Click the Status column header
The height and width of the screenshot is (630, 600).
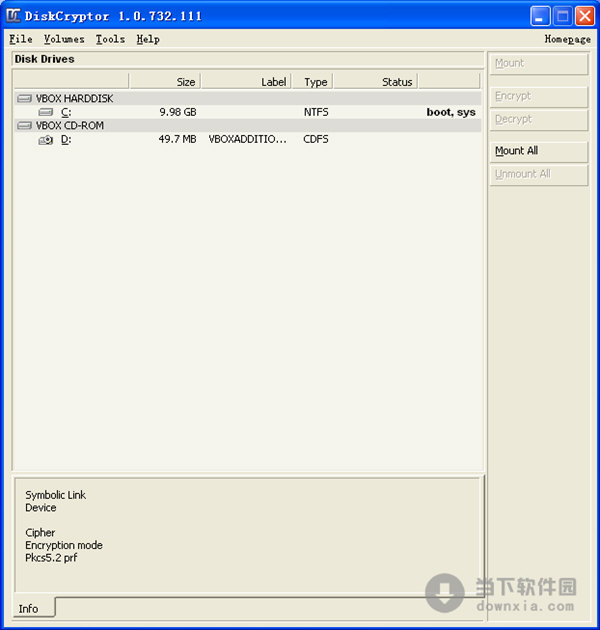tap(375, 82)
